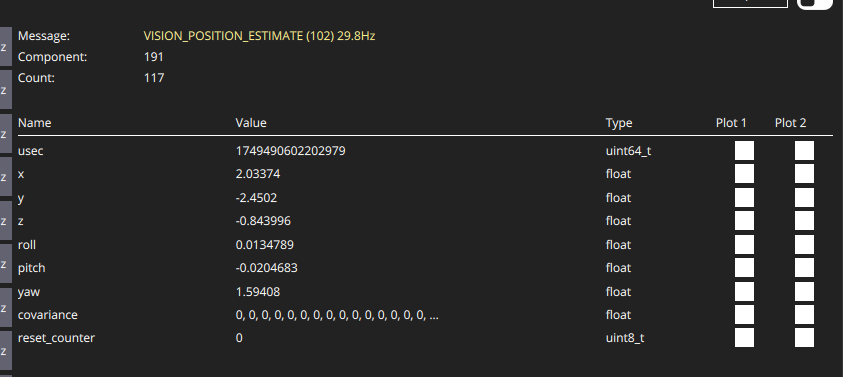
Task: Enable Plot 2 for covariance
Action: [x=804, y=315]
